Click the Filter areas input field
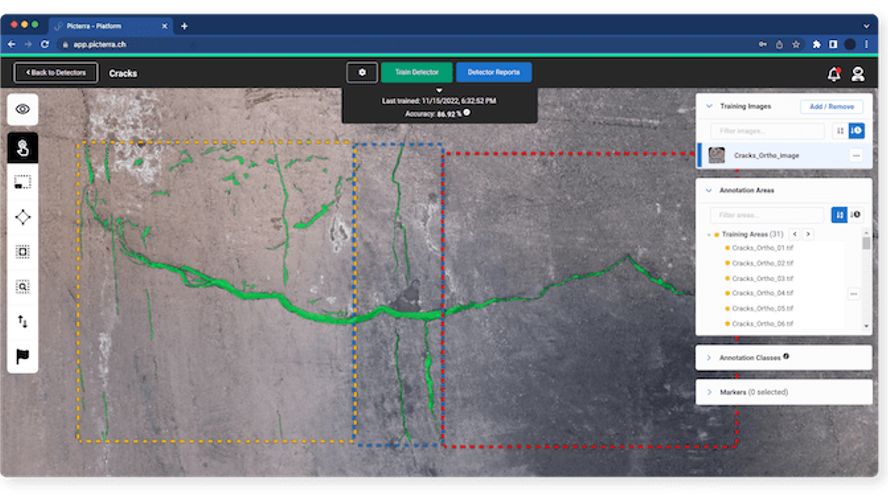The image size is (888, 500). tap(767, 215)
